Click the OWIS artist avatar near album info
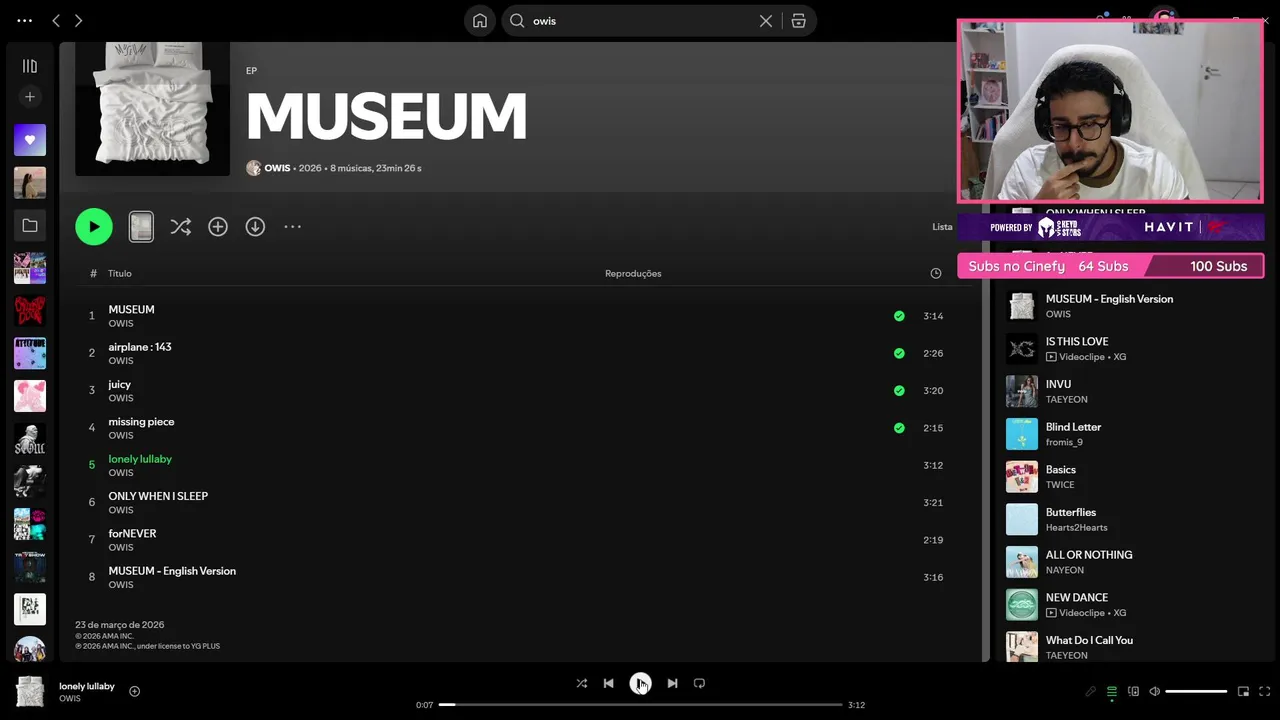 (x=253, y=168)
